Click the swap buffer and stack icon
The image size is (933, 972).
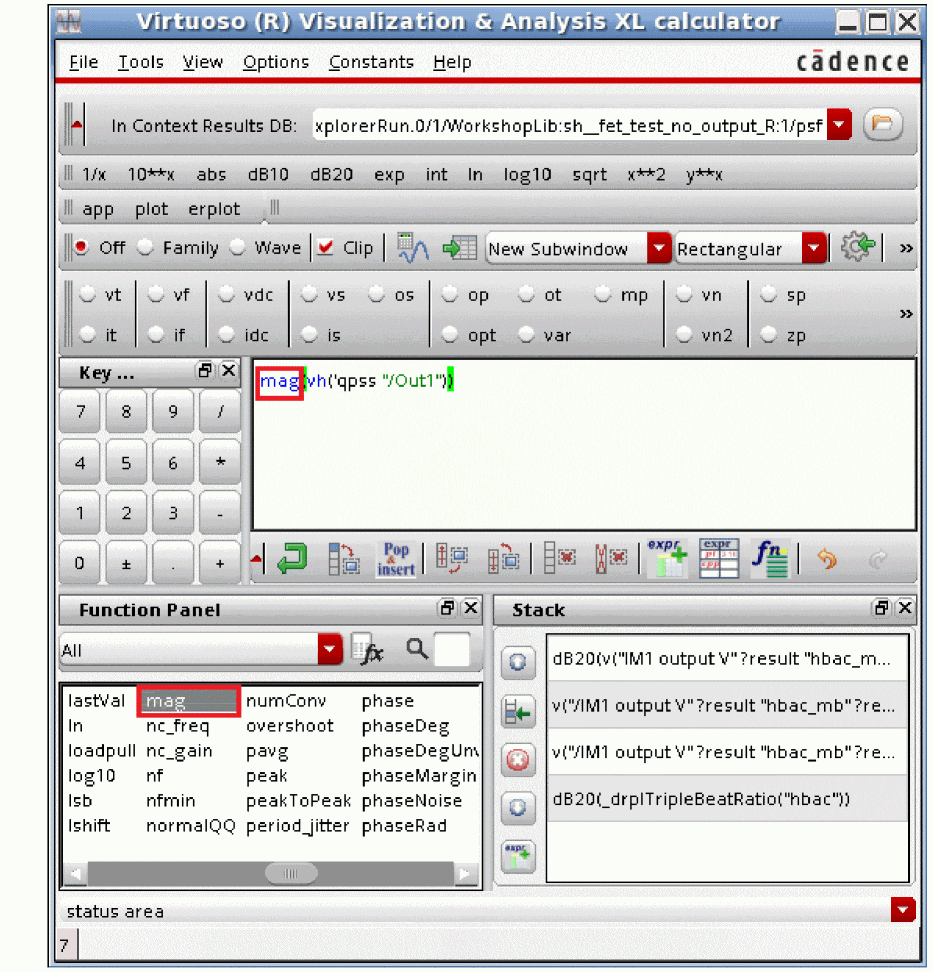(x=451, y=559)
